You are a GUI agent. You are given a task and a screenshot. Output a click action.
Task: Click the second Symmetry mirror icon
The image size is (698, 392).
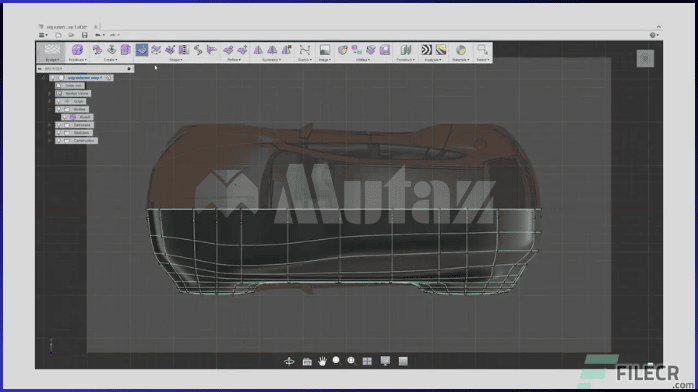click(x=272, y=50)
